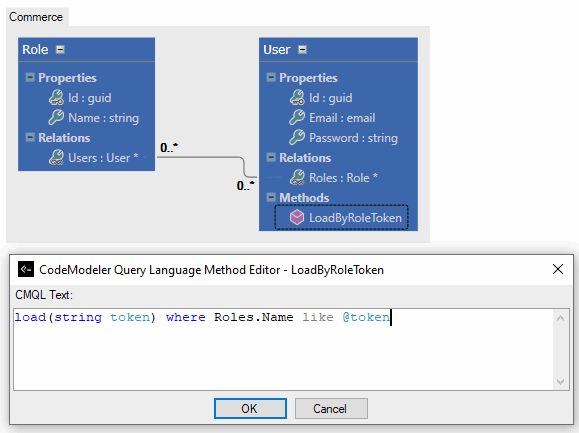Close the CodeModeler Query Language Method Editor
This screenshot has height=433, width=579.
tap(558, 269)
